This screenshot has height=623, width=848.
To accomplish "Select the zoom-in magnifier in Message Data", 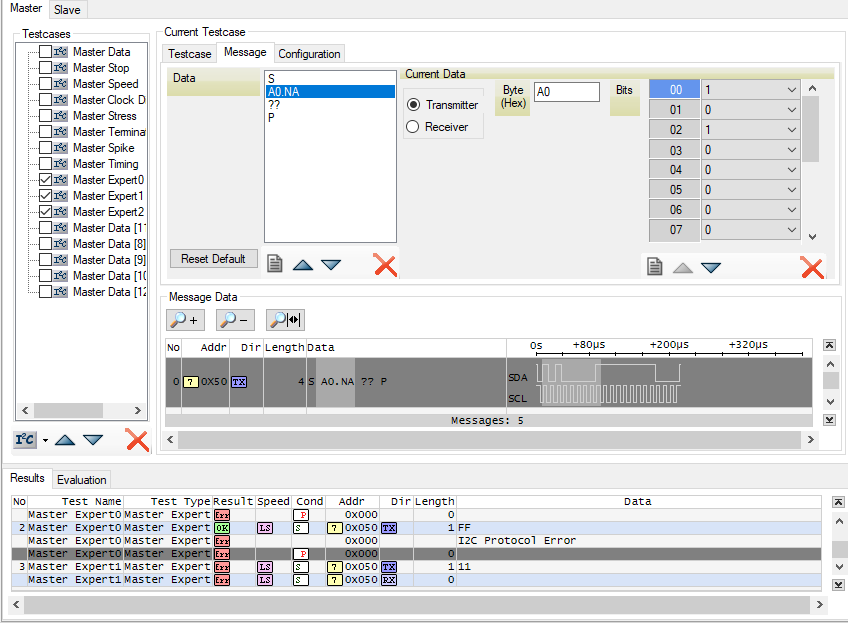I will (184, 319).
